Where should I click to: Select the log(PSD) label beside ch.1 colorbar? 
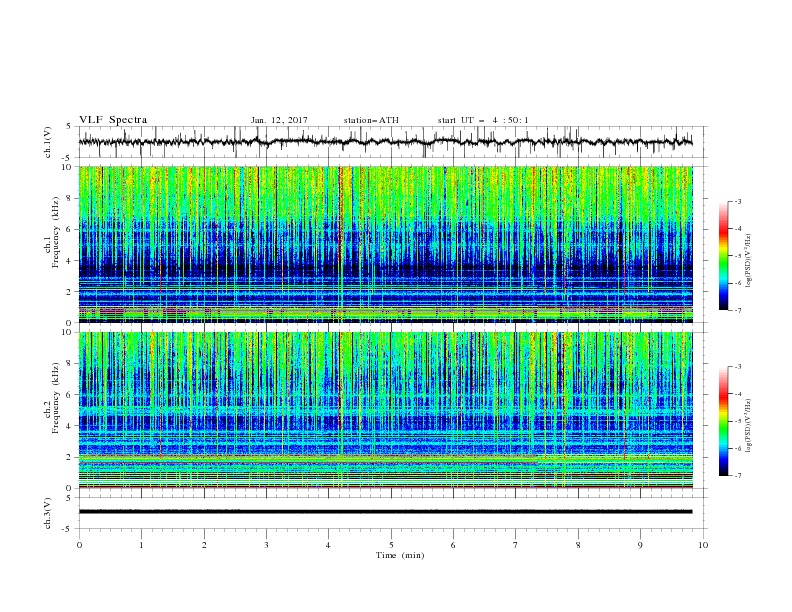[x=748, y=261]
